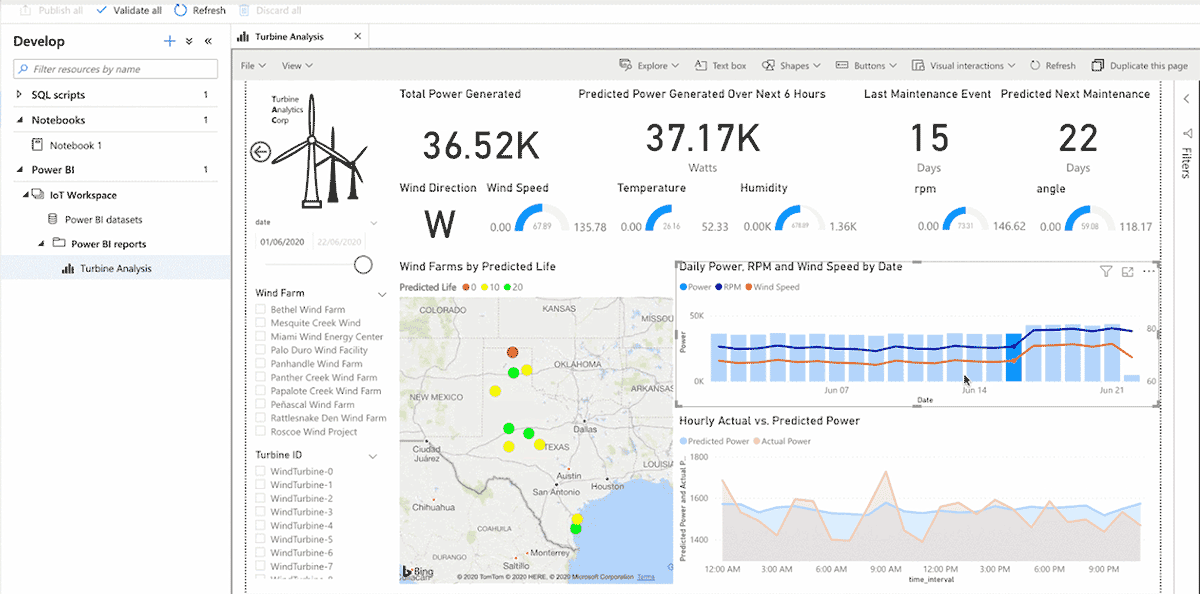The image size is (1200, 612).
Task: Close the Turbine Analysis tab
Action: [x=358, y=37]
